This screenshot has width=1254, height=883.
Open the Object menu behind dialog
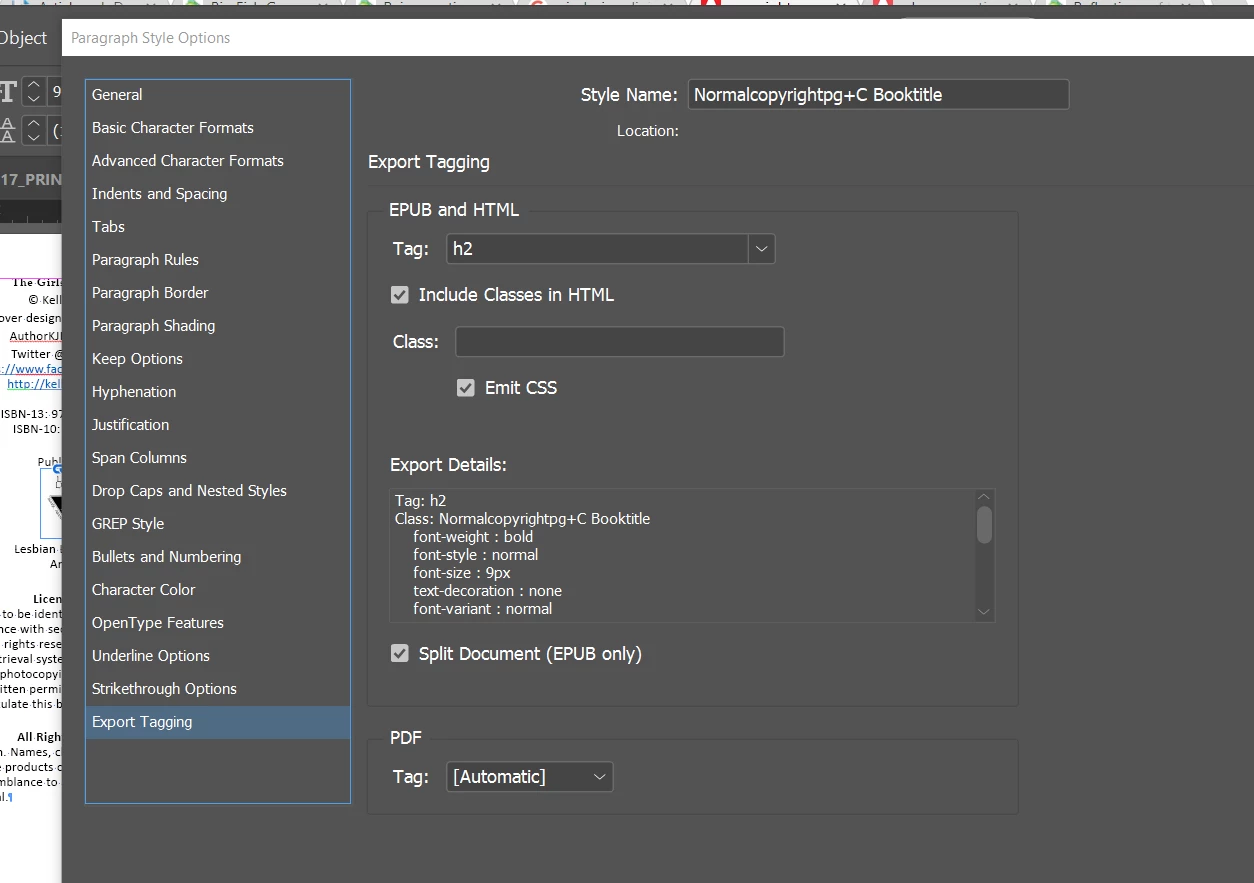23,38
